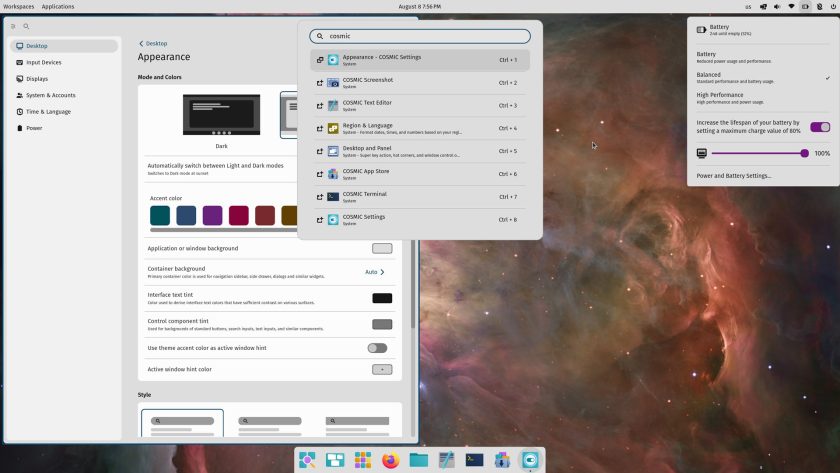Click the keyboard layout 'us' indicator
The height and width of the screenshot is (473, 840).
pos(748,7)
